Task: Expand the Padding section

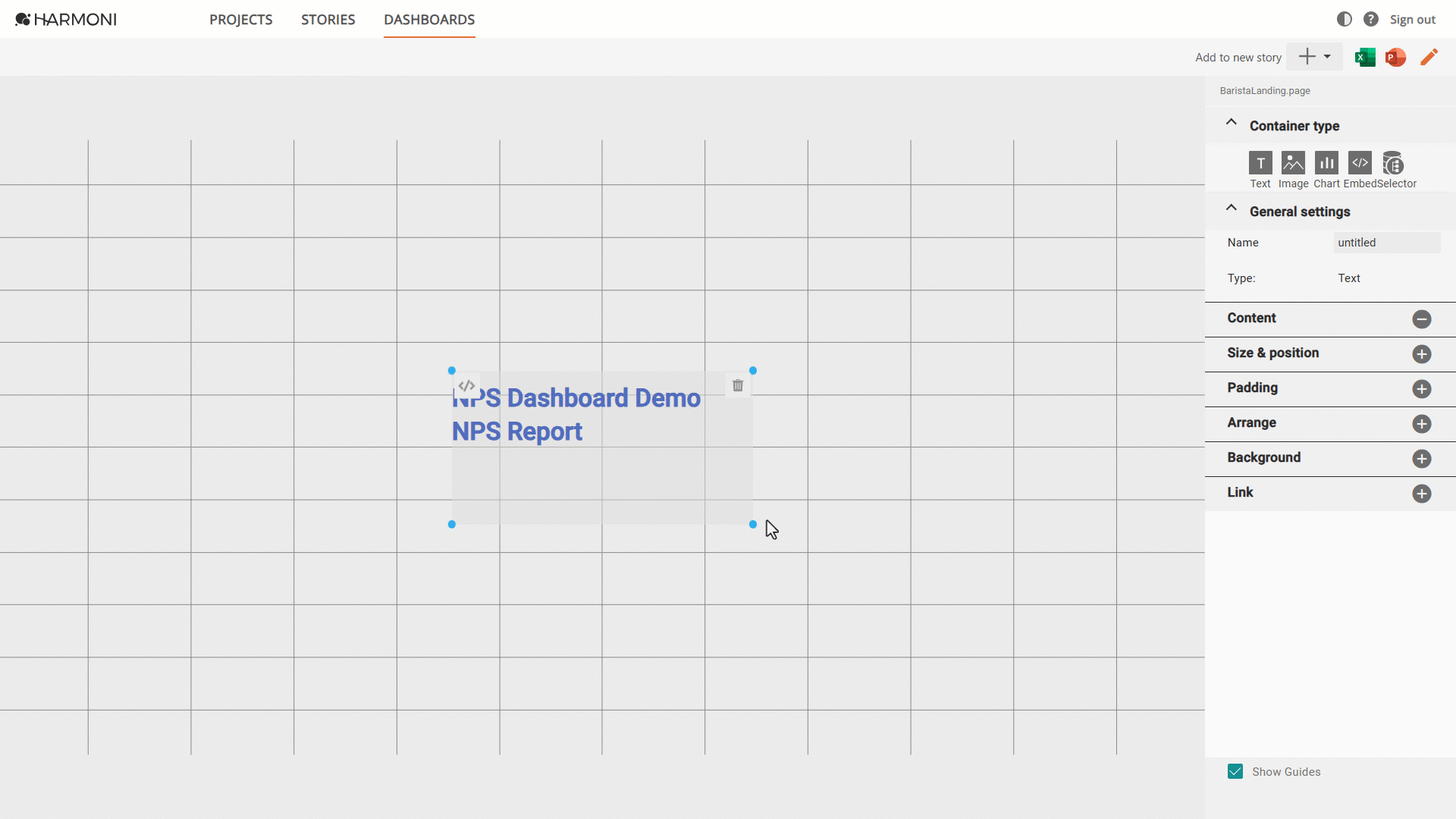Action: click(x=1422, y=389)
